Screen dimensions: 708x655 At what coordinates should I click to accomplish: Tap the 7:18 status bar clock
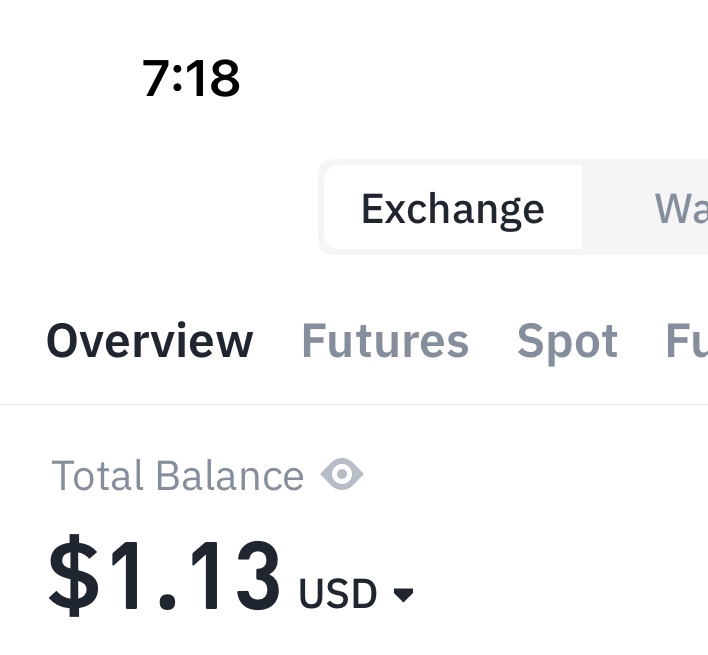(x=191, y=78)
